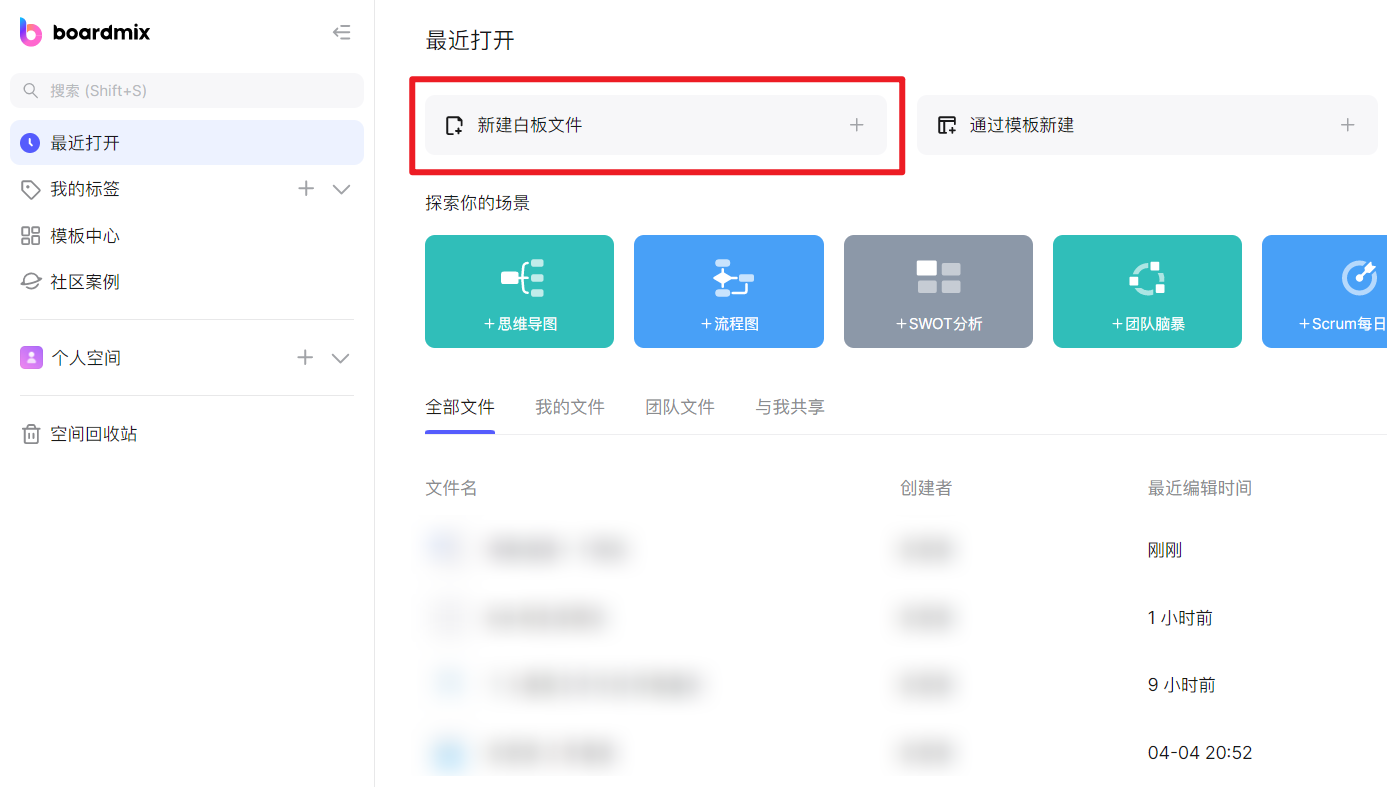Screen dimensions: 1387x787
Task: Expand the 我的标签 section
Action: tap(341, 188)
